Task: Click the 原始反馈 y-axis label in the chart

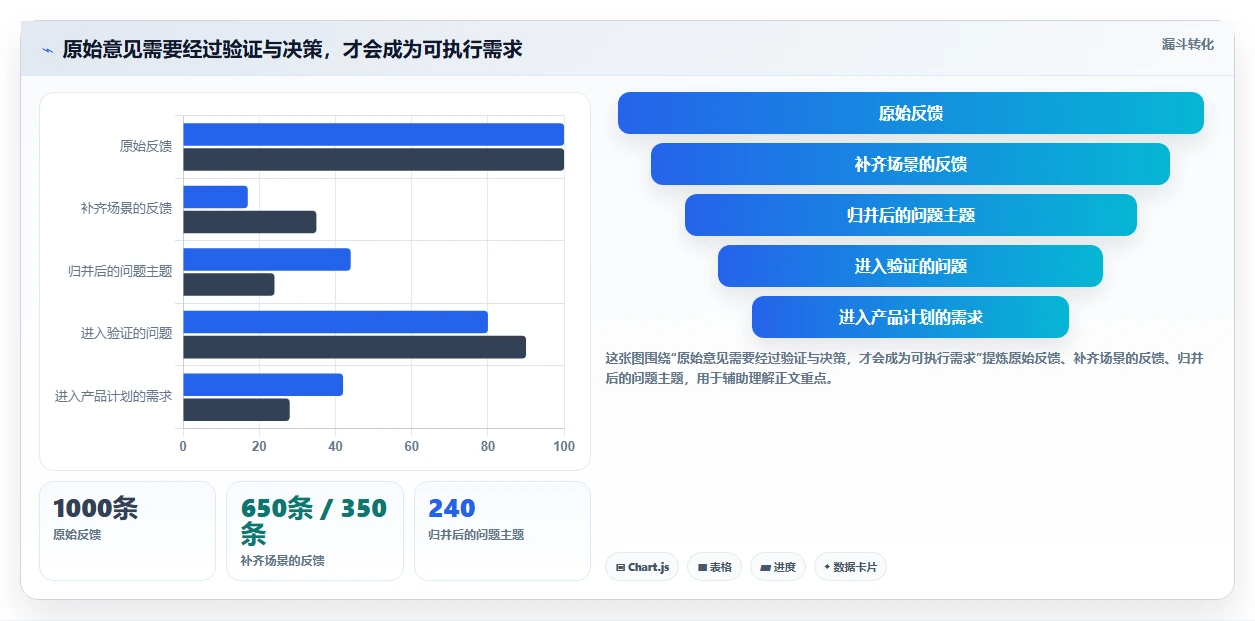Action: [146, 146]
